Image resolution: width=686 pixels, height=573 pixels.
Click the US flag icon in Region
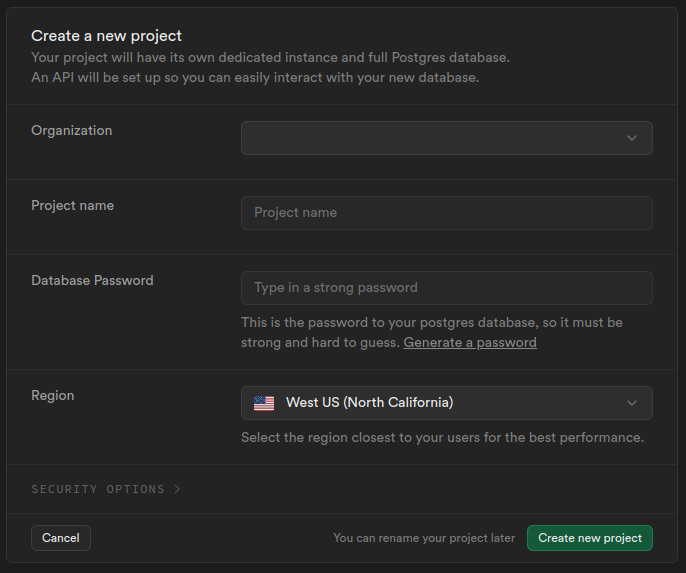264,403
